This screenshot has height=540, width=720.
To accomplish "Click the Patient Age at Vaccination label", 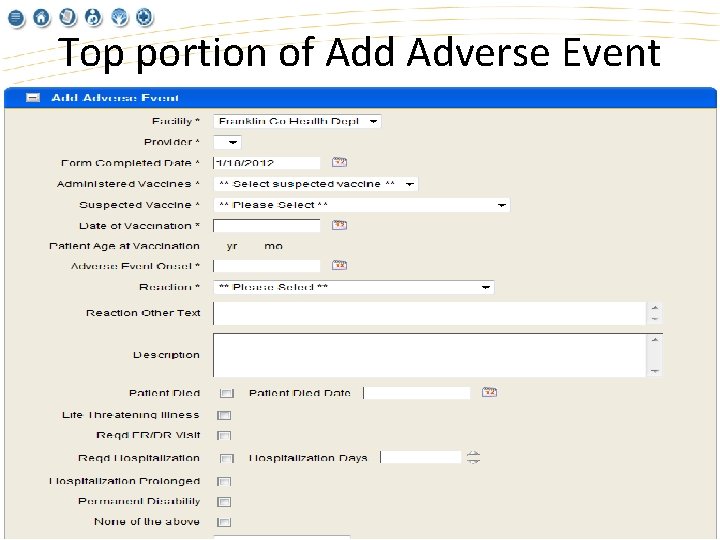I will tap(124, 246).
